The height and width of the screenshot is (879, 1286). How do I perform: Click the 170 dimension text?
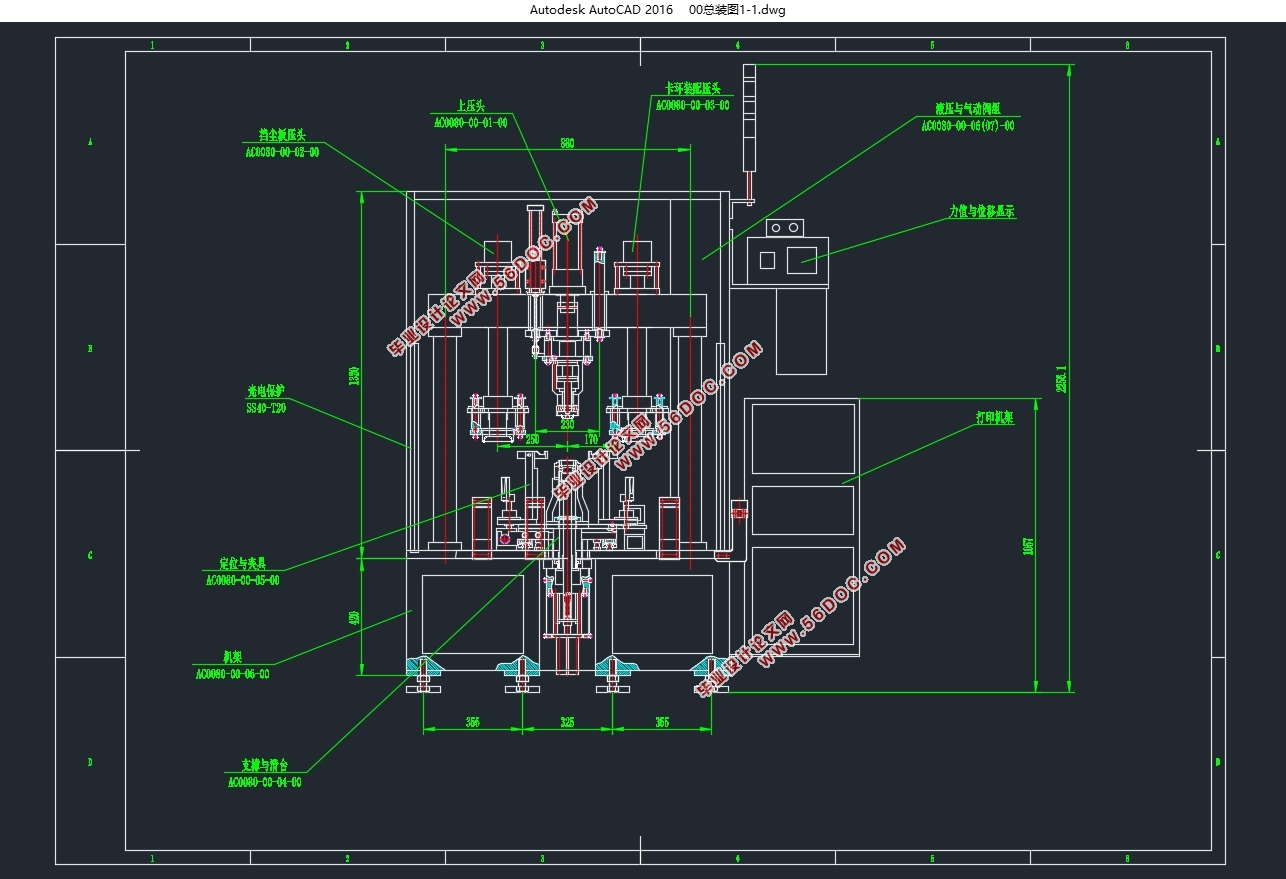[590, 439]
